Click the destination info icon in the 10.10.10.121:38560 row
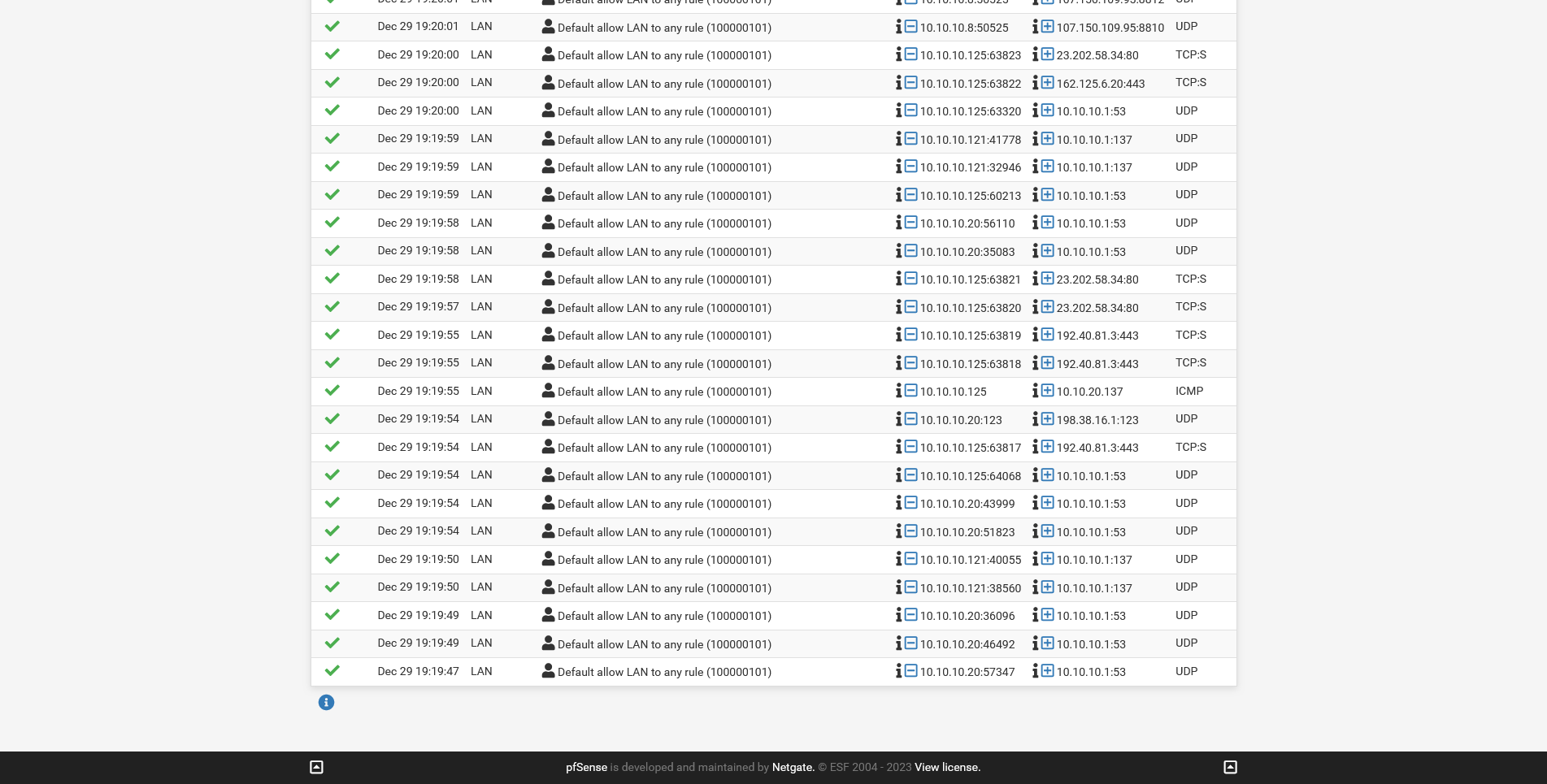The height and width of the screenshot is (784, 1547). point(1036,587)
